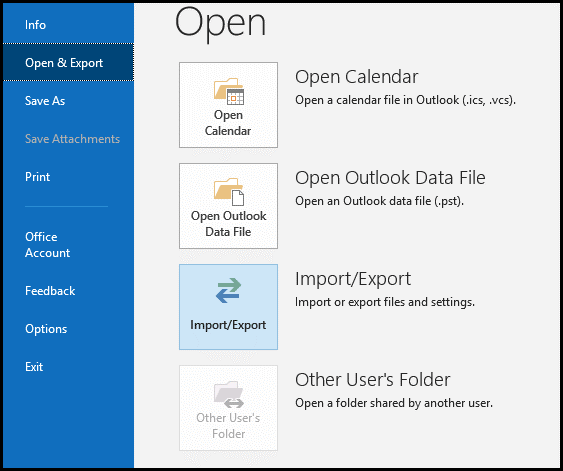Click Exit to close Outlook

(x=34, y=367)
